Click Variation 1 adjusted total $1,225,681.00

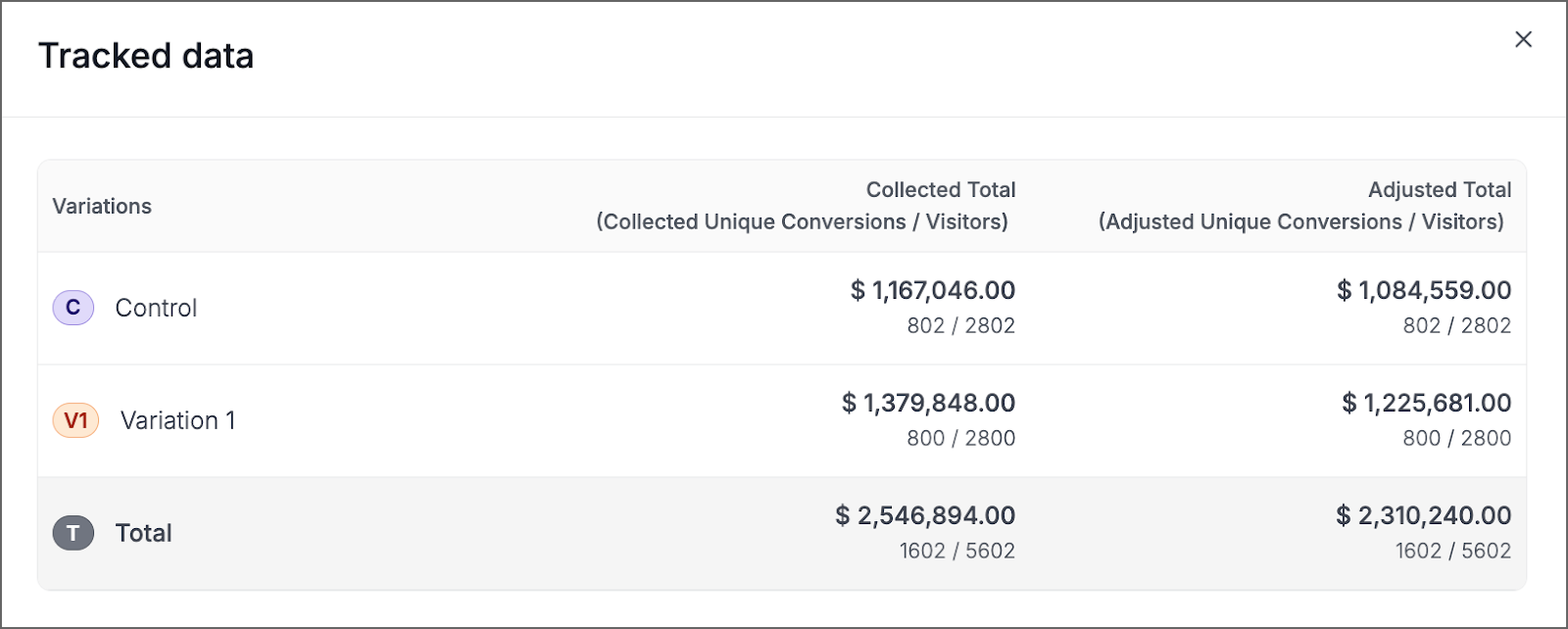coord(1426,403)
